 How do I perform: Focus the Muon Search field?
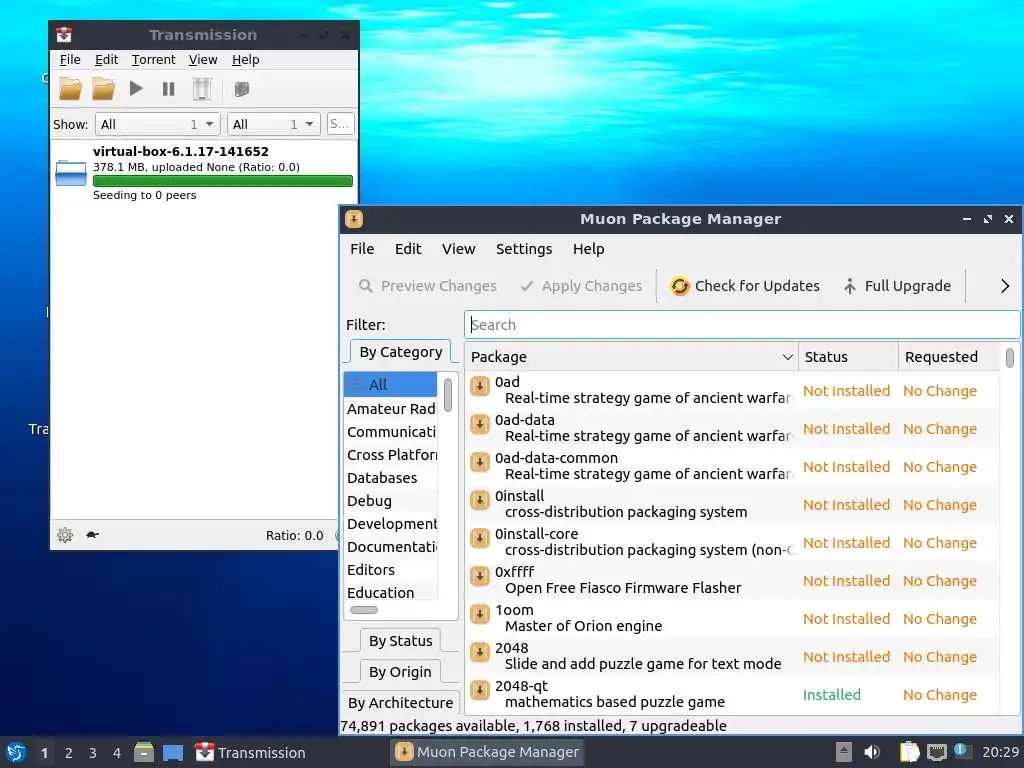(x=742, y=325)
